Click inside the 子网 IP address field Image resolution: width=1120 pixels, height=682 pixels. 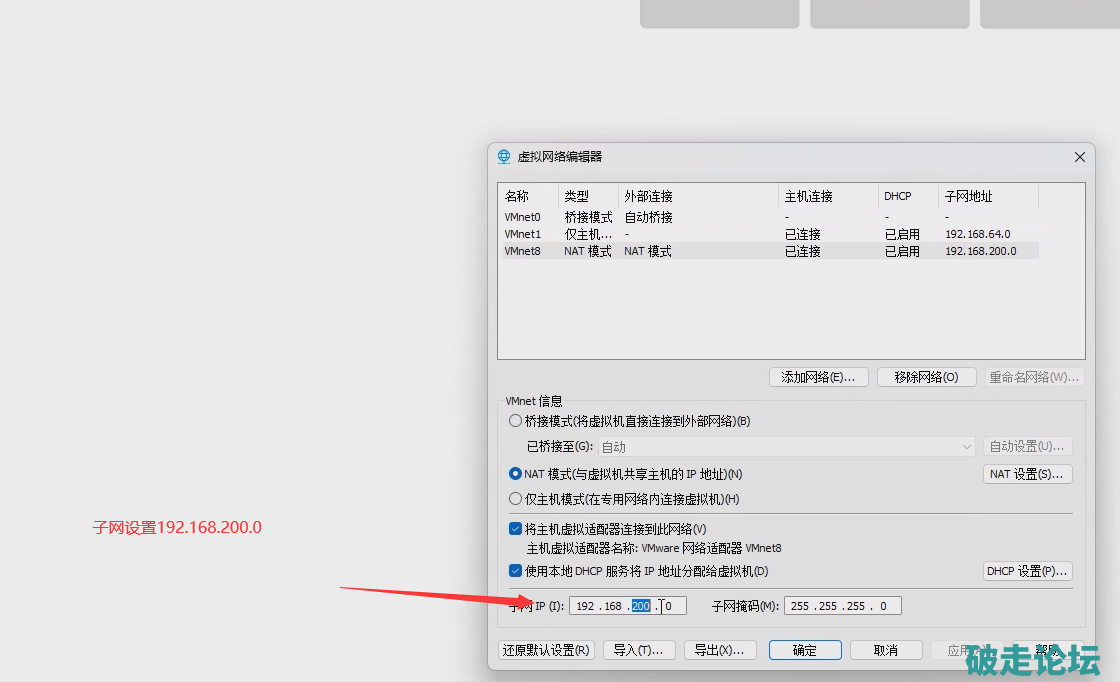[627, 606]
